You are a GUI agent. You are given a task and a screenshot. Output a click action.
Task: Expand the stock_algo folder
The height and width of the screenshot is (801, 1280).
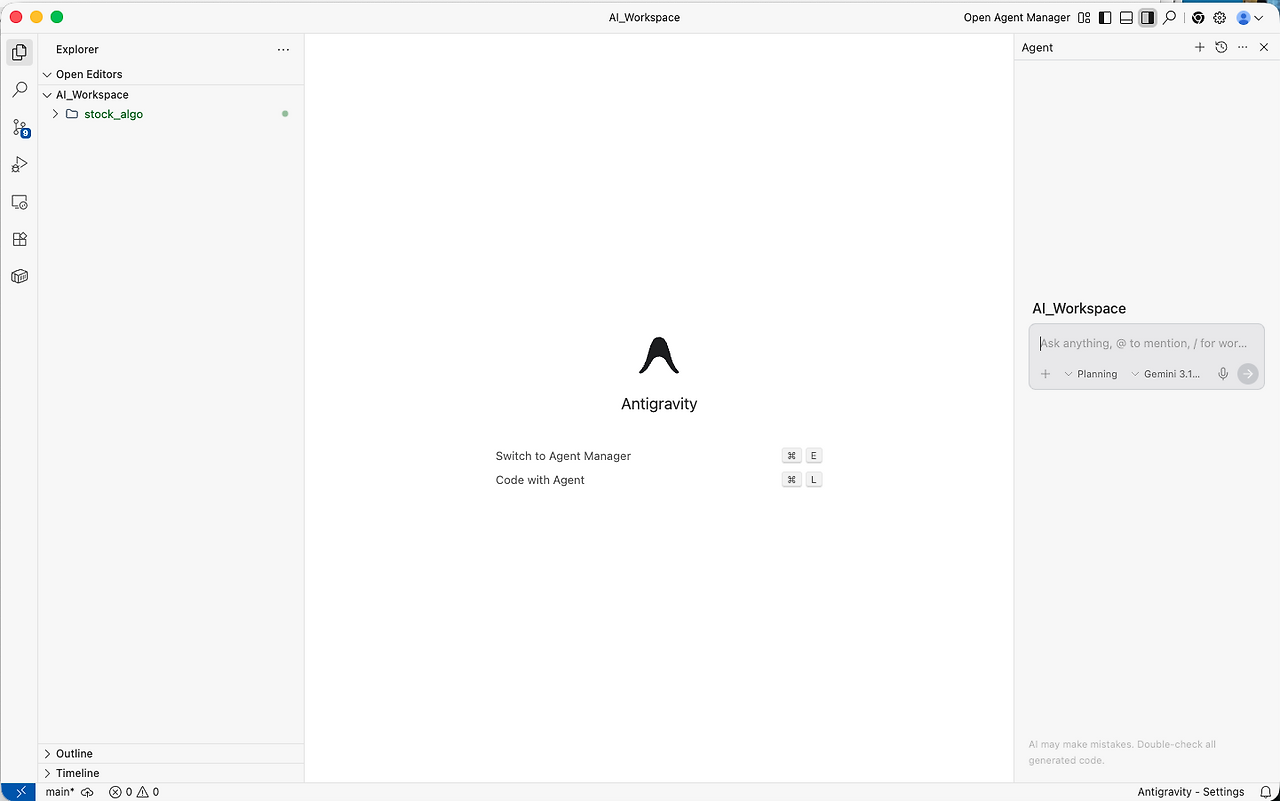click(56, 114)
